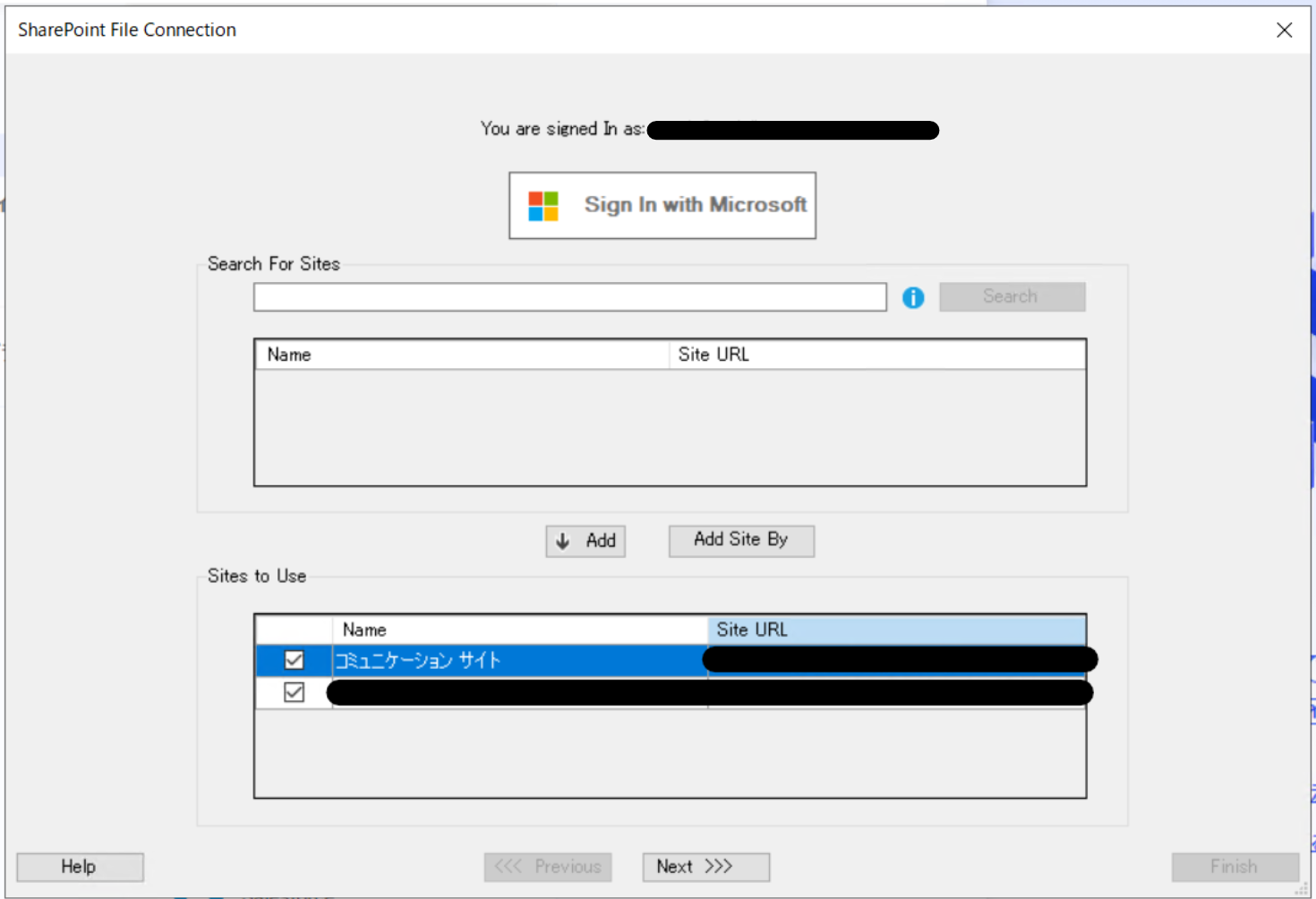Click Site URL header in search results table
The image size is (1316, 899).
[877, 355]
